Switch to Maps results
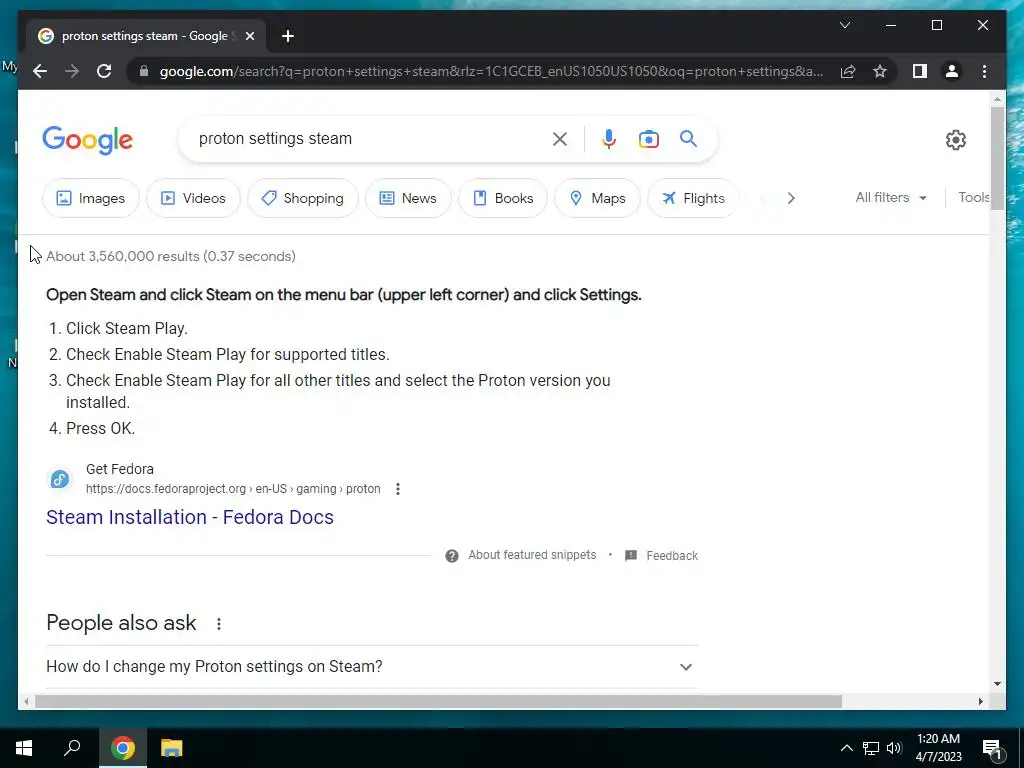Screen dimensions: 1024x768 click(x=597, y=198)
